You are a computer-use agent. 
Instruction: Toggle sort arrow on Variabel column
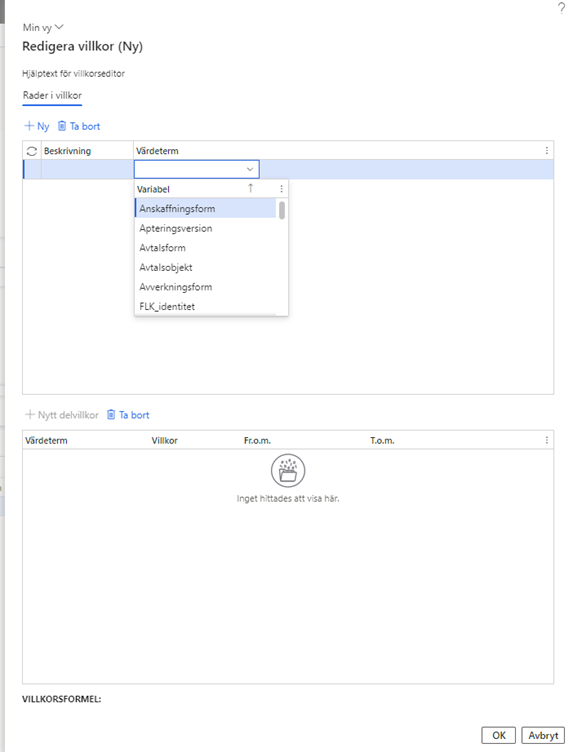[250, 188]
